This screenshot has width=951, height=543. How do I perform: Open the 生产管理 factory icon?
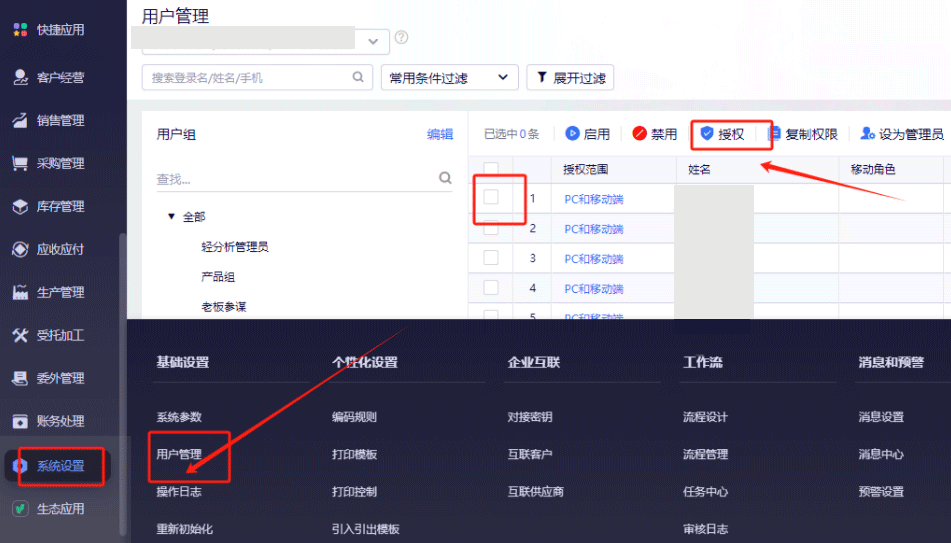(20, 292)
